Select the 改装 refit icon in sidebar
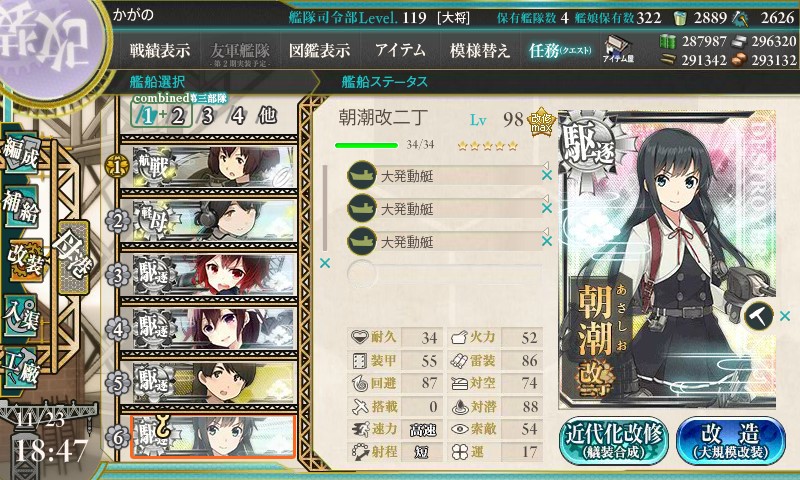800x480 pixels. click(24, 260)
